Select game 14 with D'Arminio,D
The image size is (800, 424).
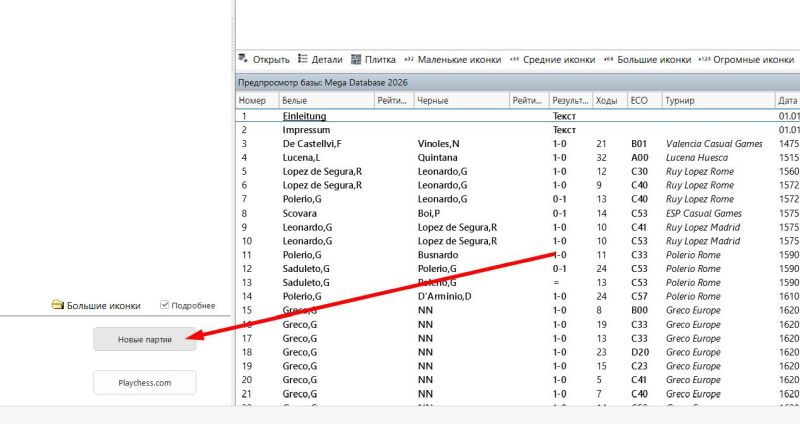tap(518, 296)
